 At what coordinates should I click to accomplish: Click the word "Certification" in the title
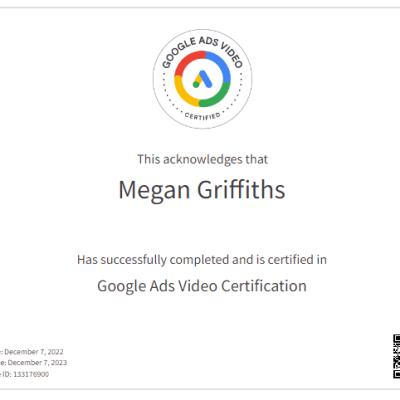tap(264, 286)
